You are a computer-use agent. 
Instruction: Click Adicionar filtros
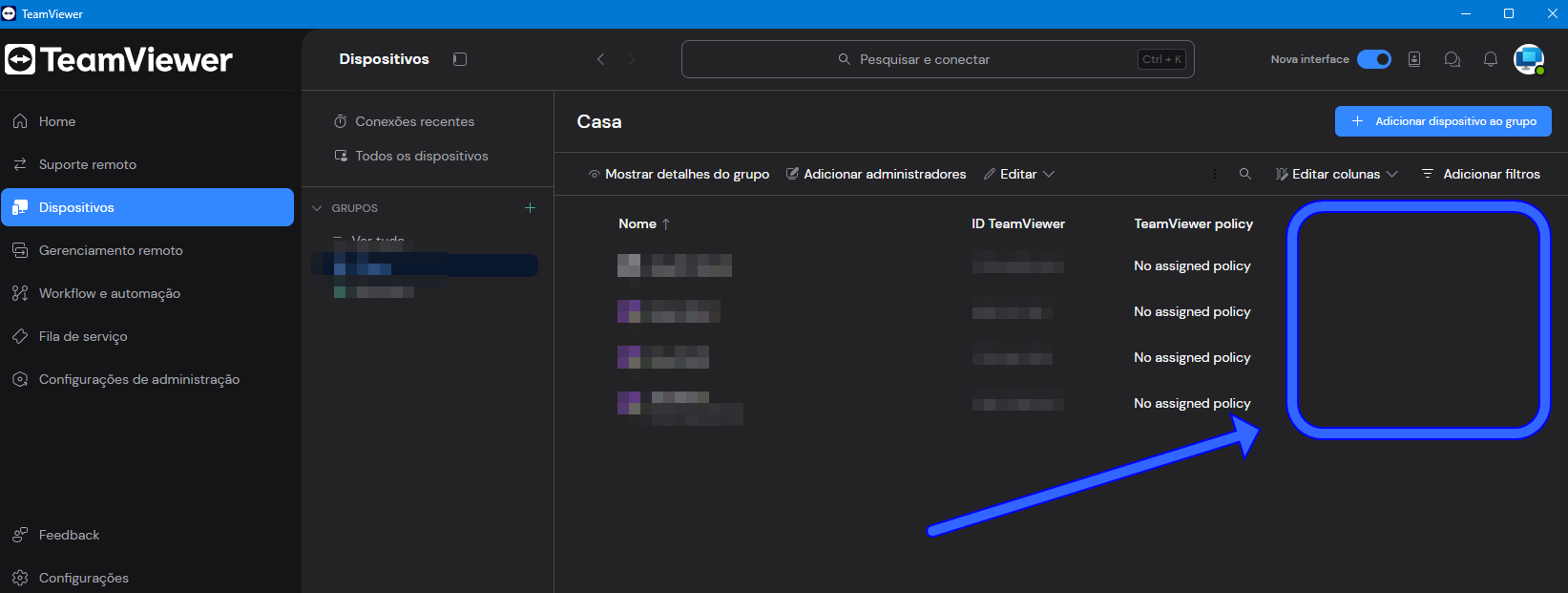[x=1480, y=174]
